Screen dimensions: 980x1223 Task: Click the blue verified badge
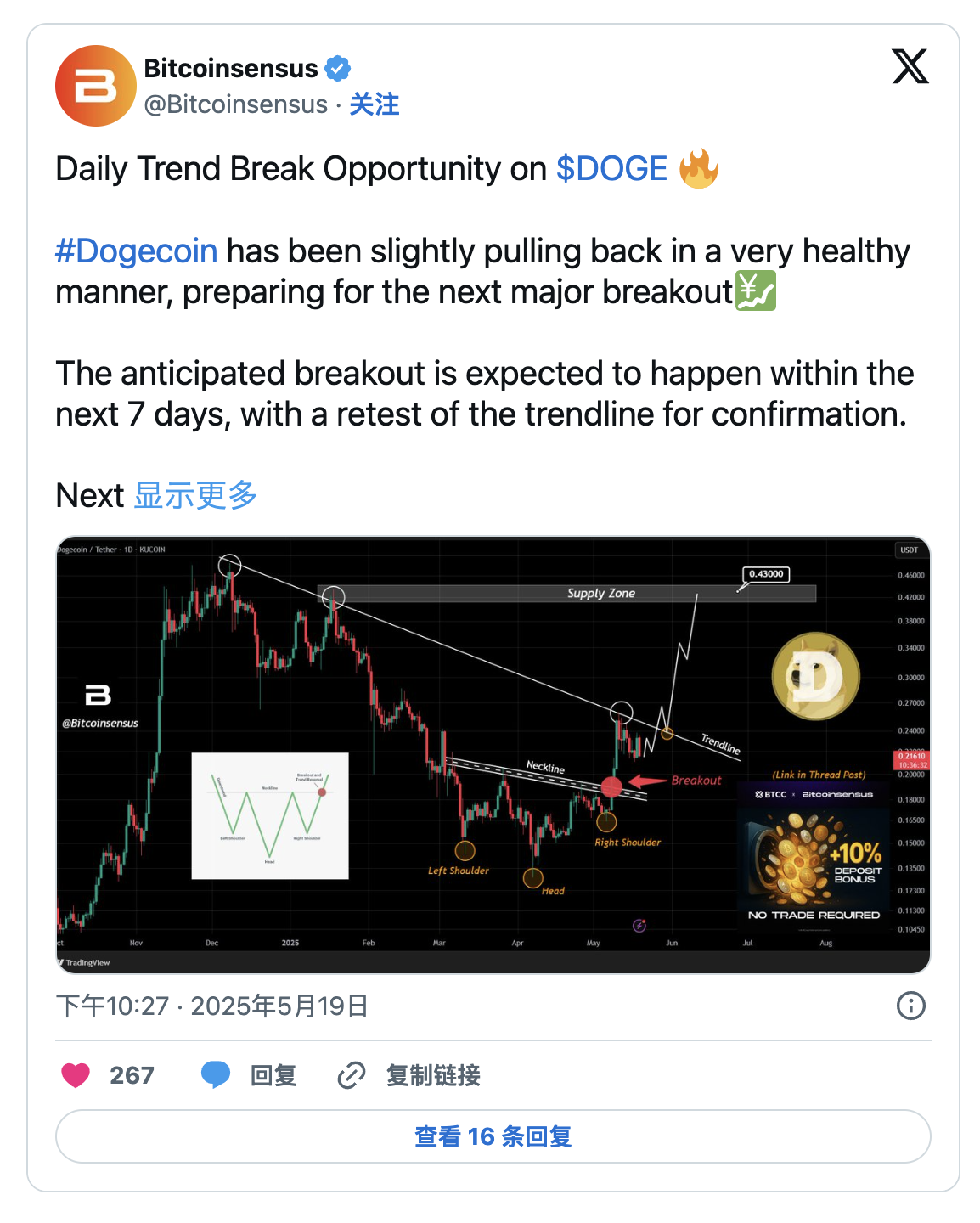click(338, 68)
